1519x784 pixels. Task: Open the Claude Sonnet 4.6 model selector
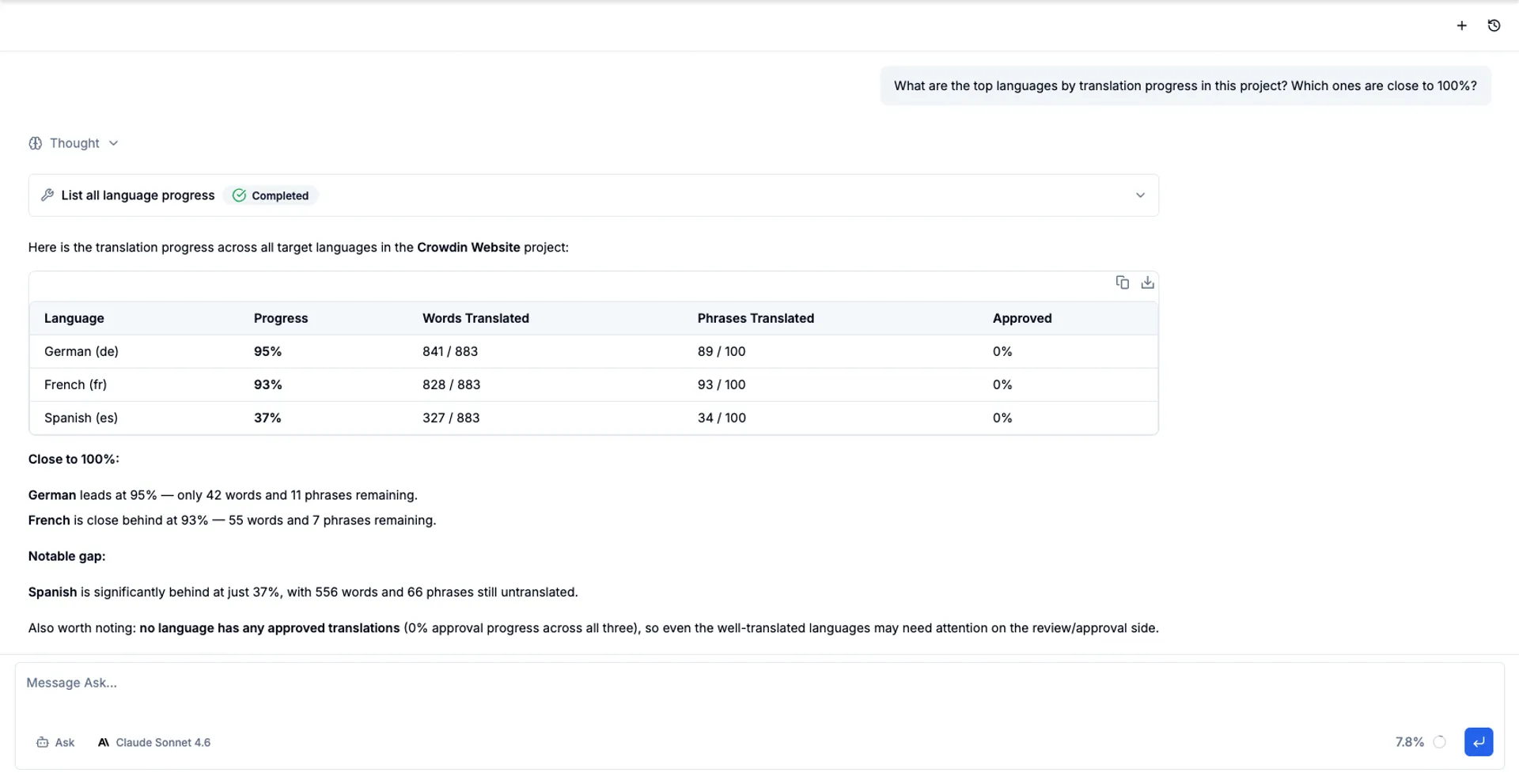tap(162, 742)
